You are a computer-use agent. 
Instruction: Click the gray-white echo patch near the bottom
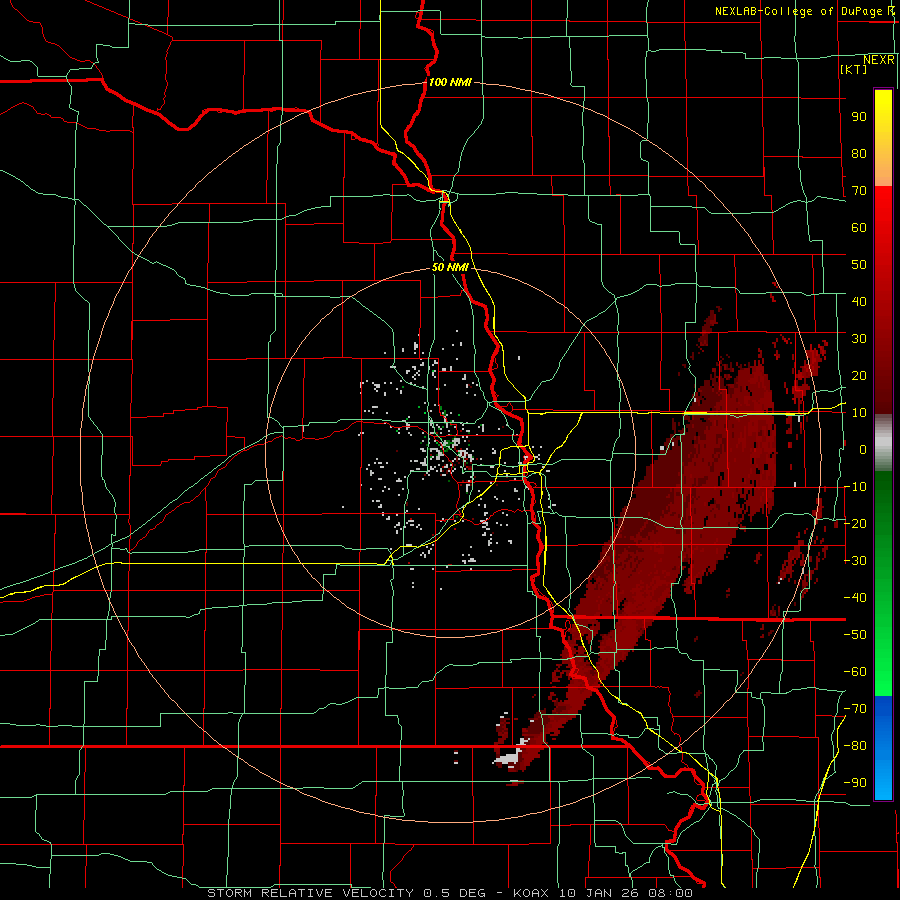click(510, 757)
